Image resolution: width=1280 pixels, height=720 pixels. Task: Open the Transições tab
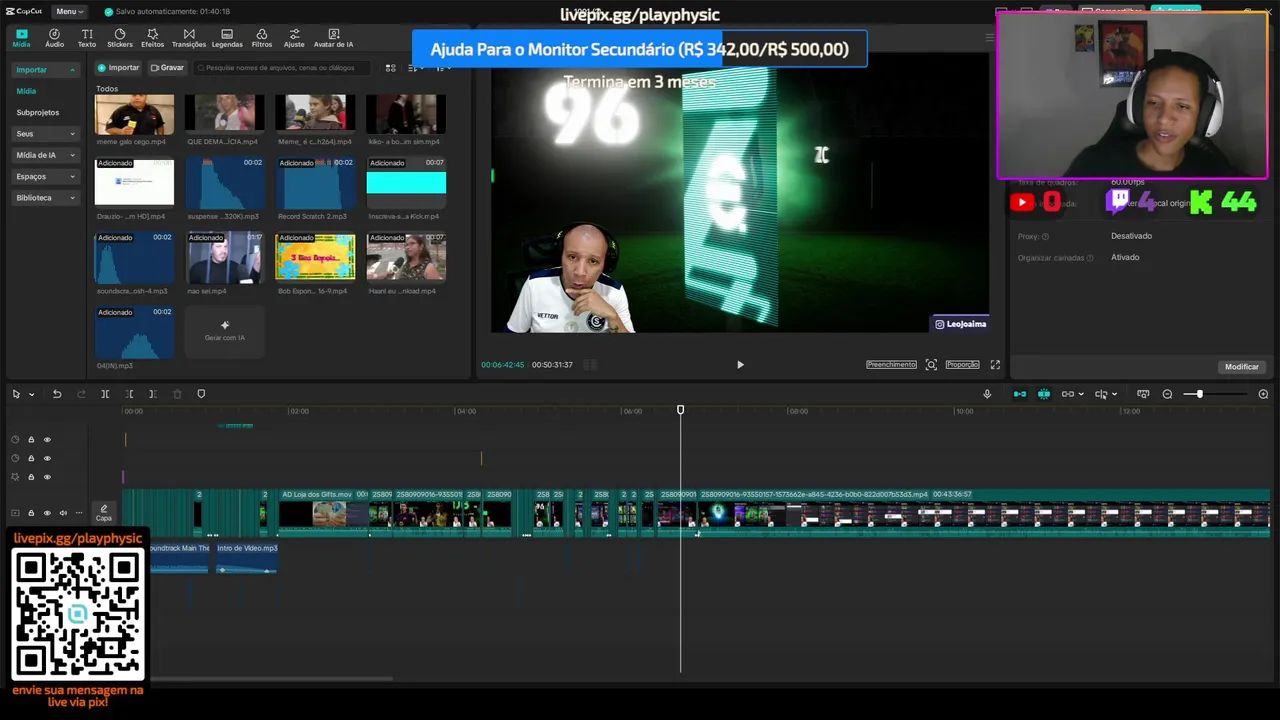[189, 38]
